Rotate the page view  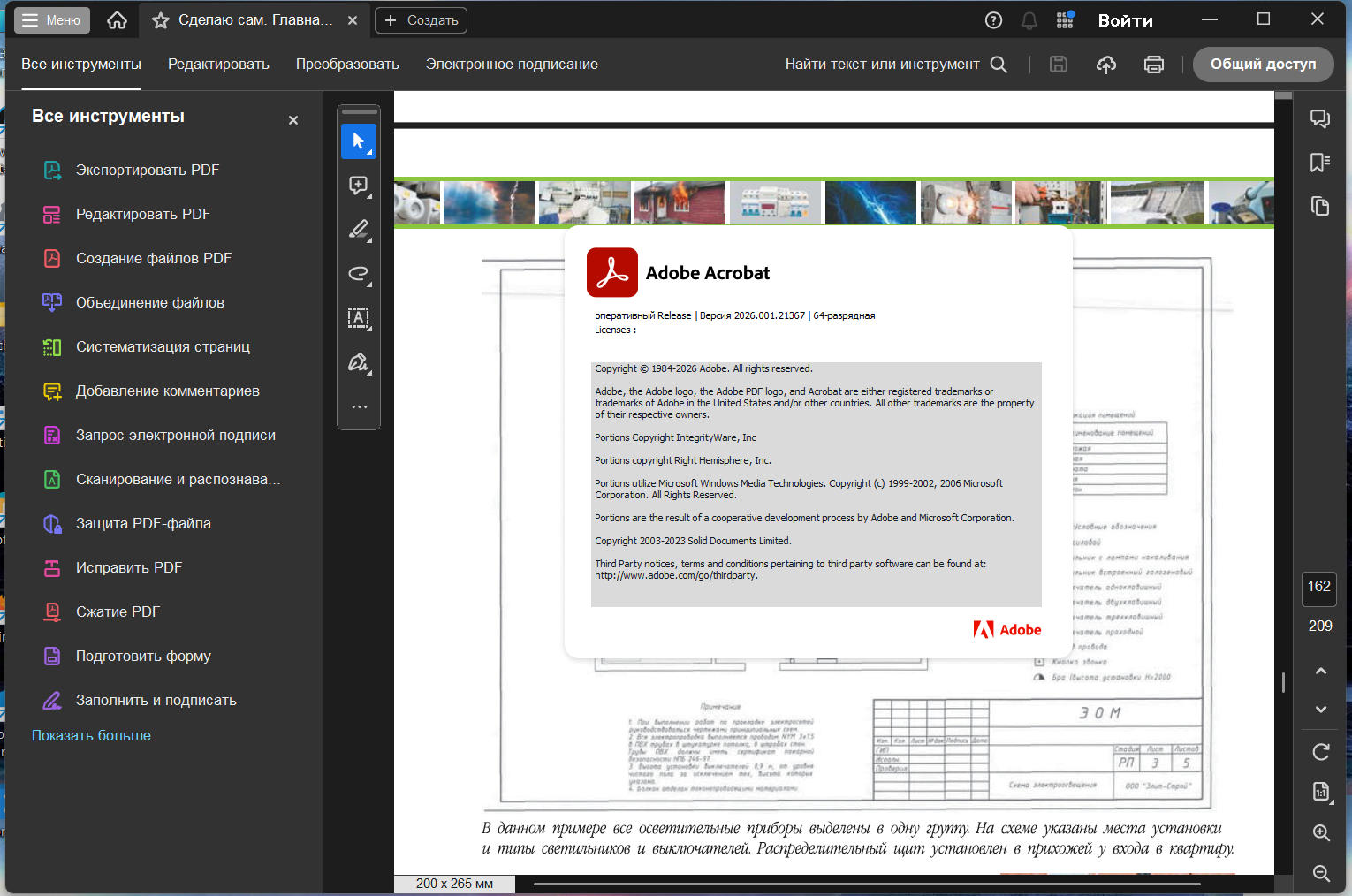(x=1321, y=752)
